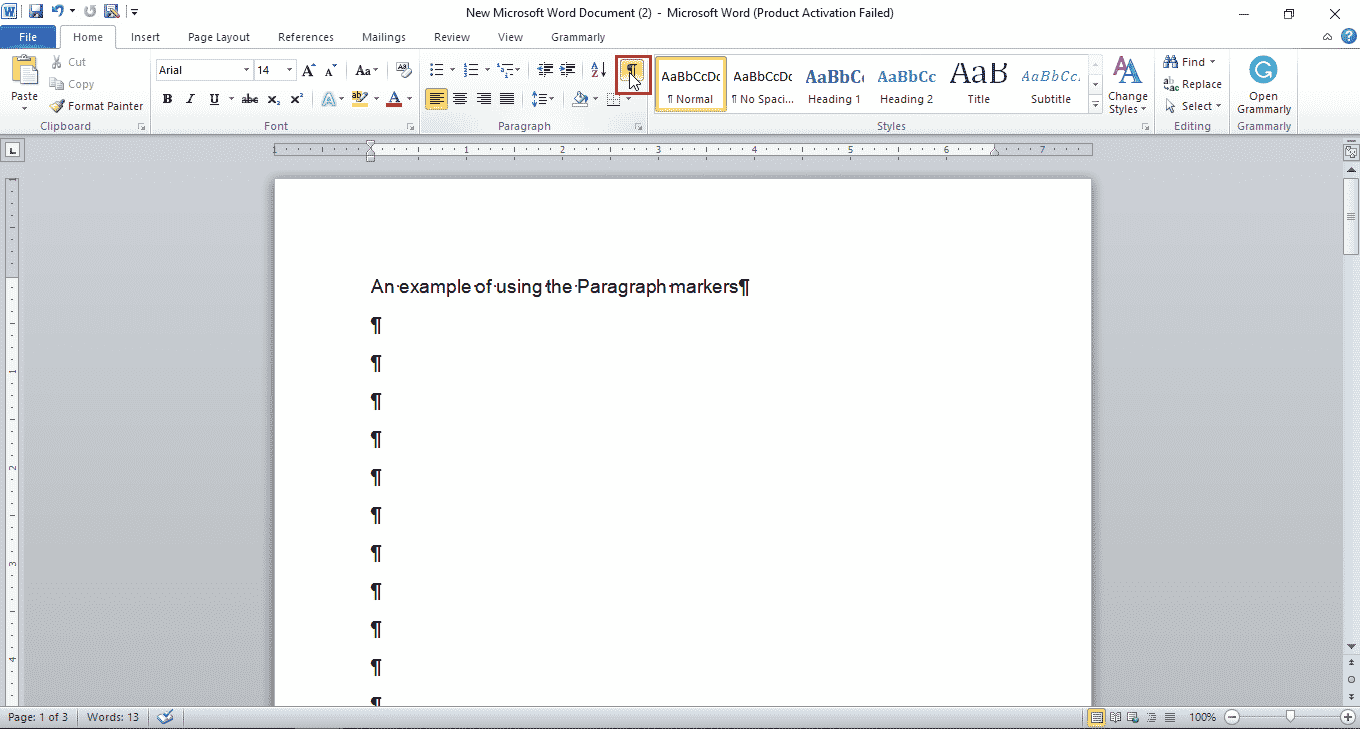Screen dimensions: 1360x729
Task: Apply Subscript formatting
Action: (x=274, y=99)
